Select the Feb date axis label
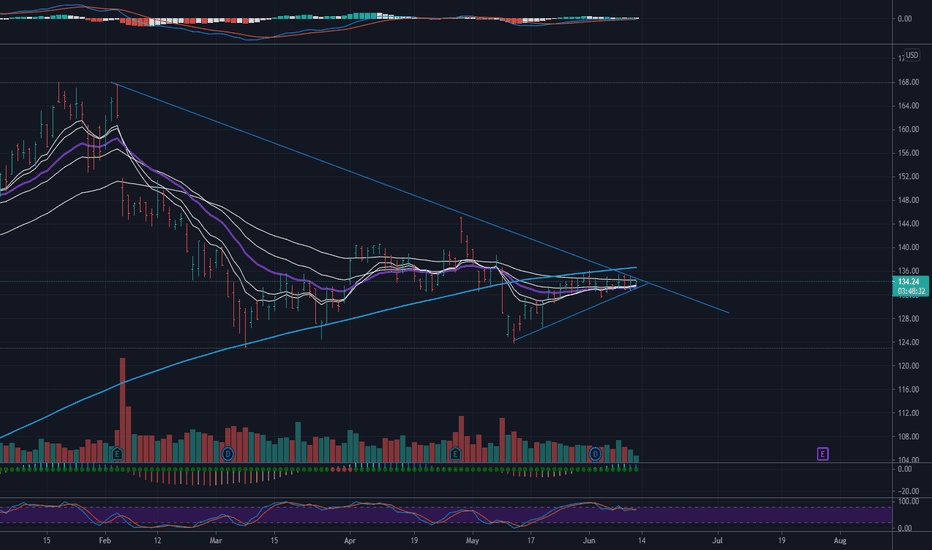This screenshot has width=932, height=550. coord(105,540)
